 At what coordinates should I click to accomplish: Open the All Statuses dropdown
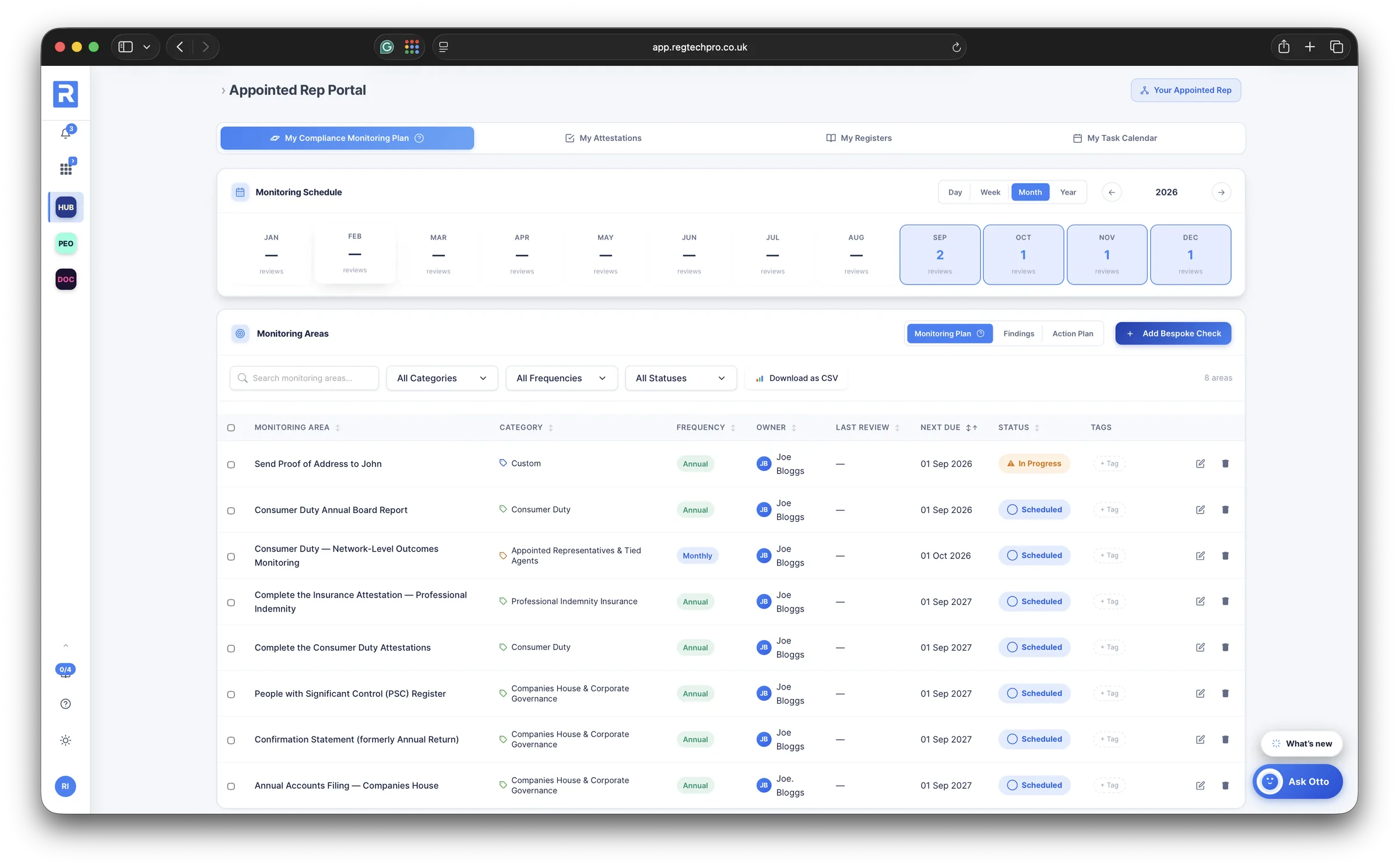pos(680,378)
